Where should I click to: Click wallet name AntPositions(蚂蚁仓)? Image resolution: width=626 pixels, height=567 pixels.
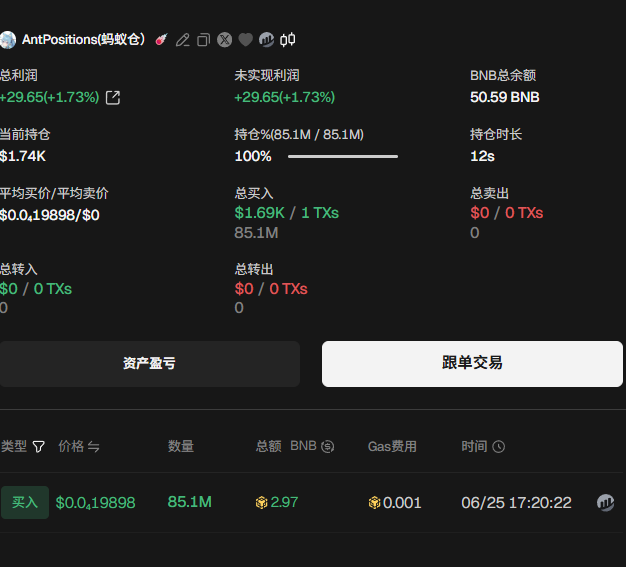[83, 40]
